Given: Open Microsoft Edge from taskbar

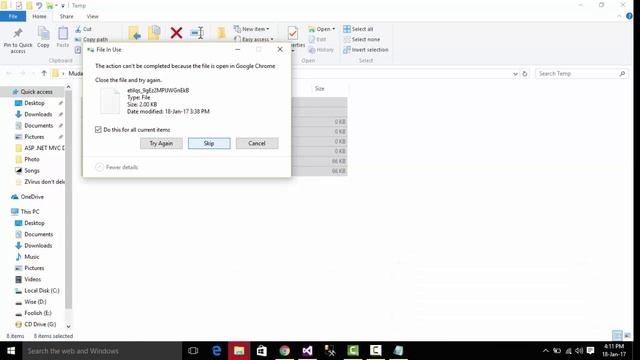Looking at the screenshot, I should coord(217,351).
